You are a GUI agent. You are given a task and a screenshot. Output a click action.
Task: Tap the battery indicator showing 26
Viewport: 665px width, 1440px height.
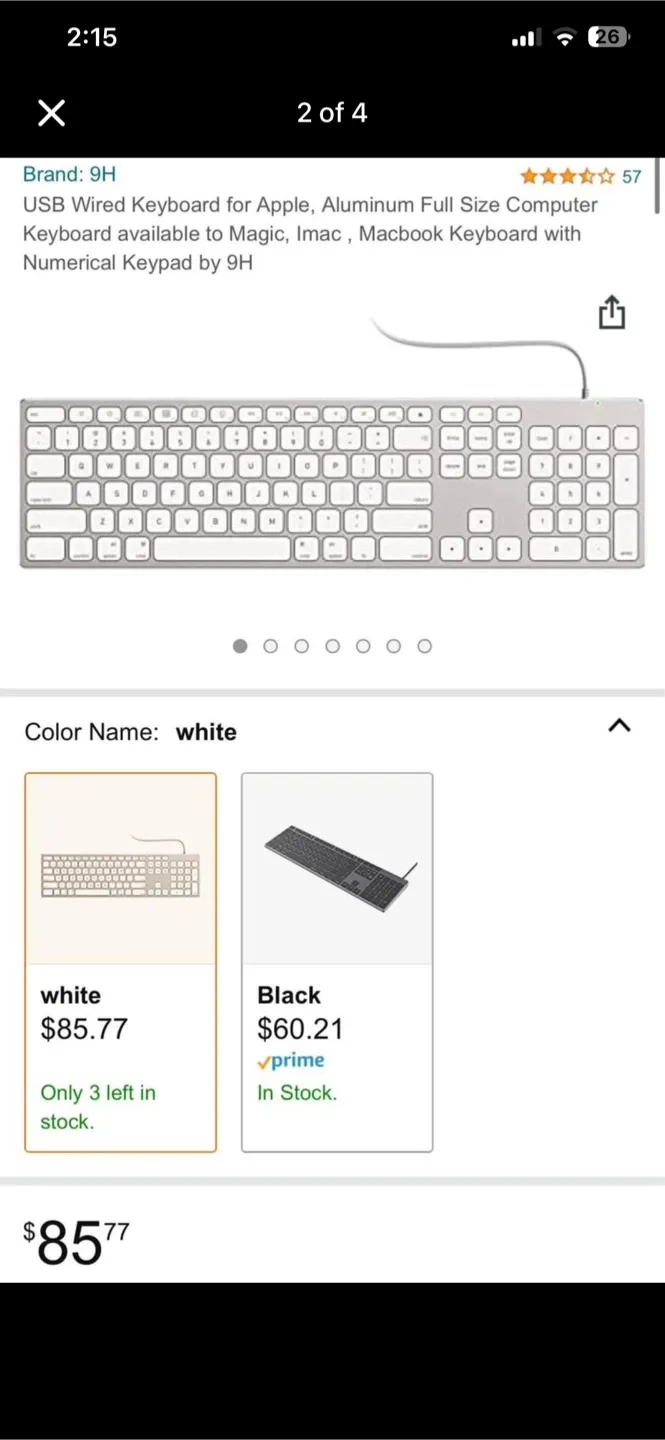(x=609, y=37)
